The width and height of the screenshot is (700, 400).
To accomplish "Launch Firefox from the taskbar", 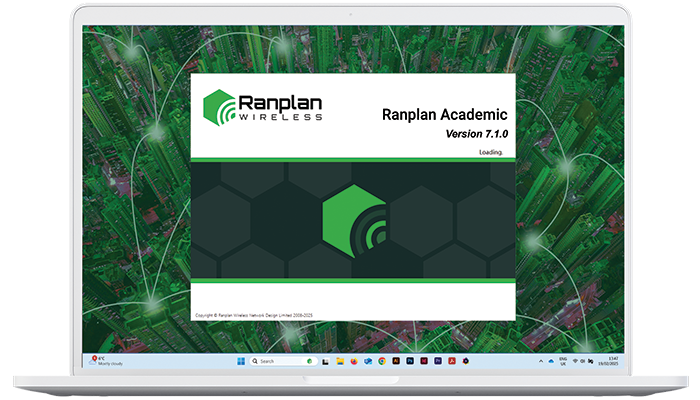I will (354, 361).
